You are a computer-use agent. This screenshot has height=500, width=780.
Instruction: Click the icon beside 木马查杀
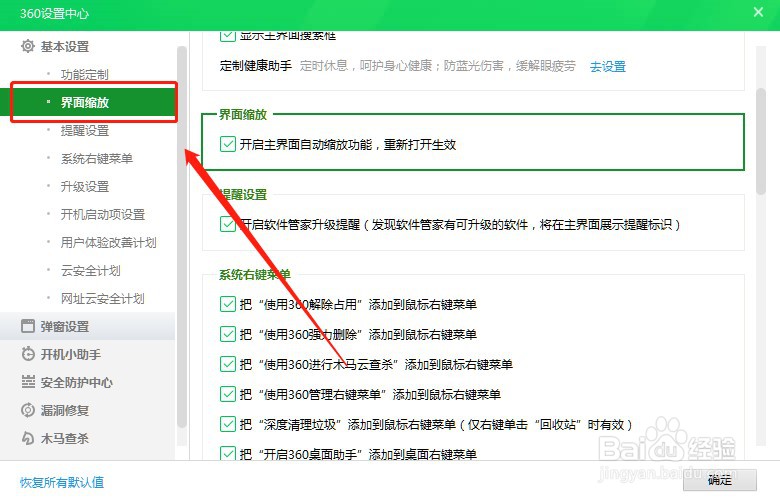click(x=28, y=438)
